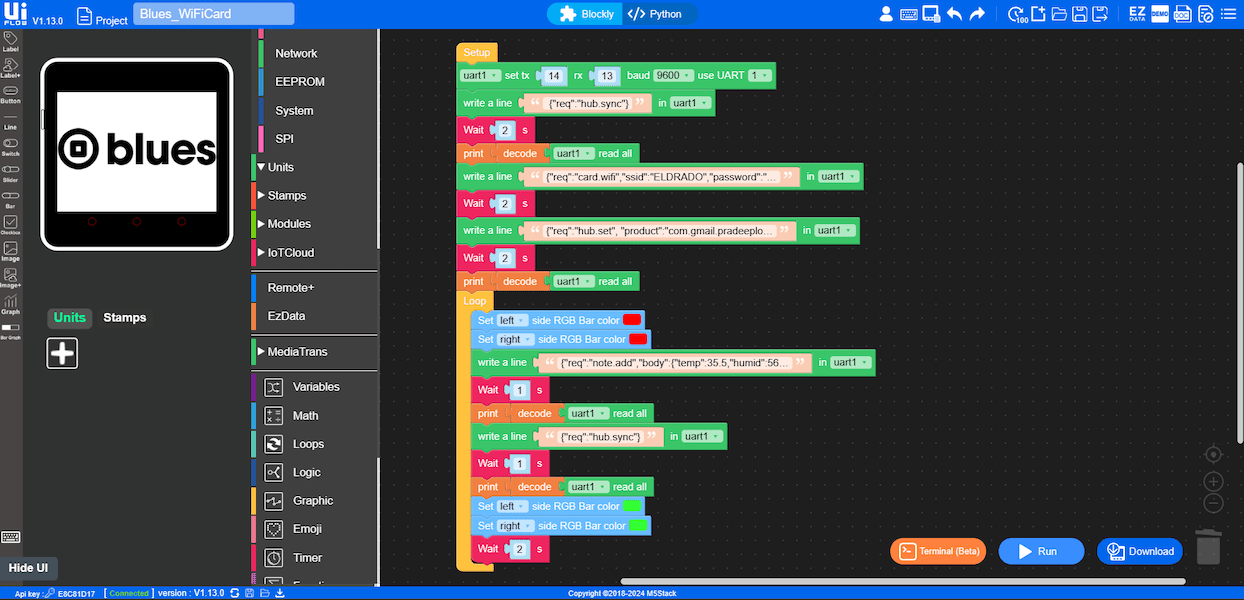Expand the IoTCloud category
Viewport: 1244px width, 600px height.
[286, 252]
